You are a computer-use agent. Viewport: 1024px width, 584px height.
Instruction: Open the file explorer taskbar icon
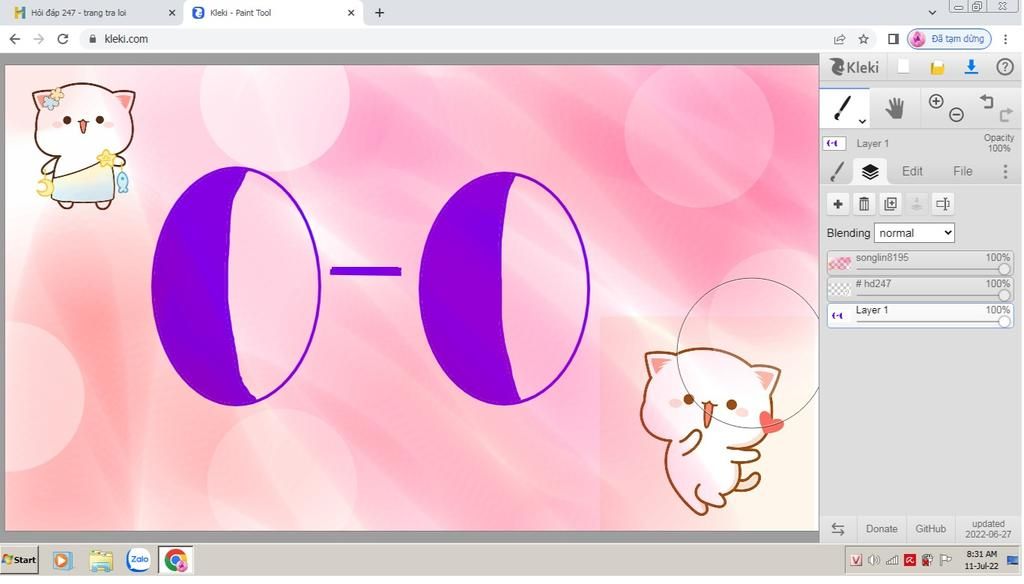tap(101, 560)
